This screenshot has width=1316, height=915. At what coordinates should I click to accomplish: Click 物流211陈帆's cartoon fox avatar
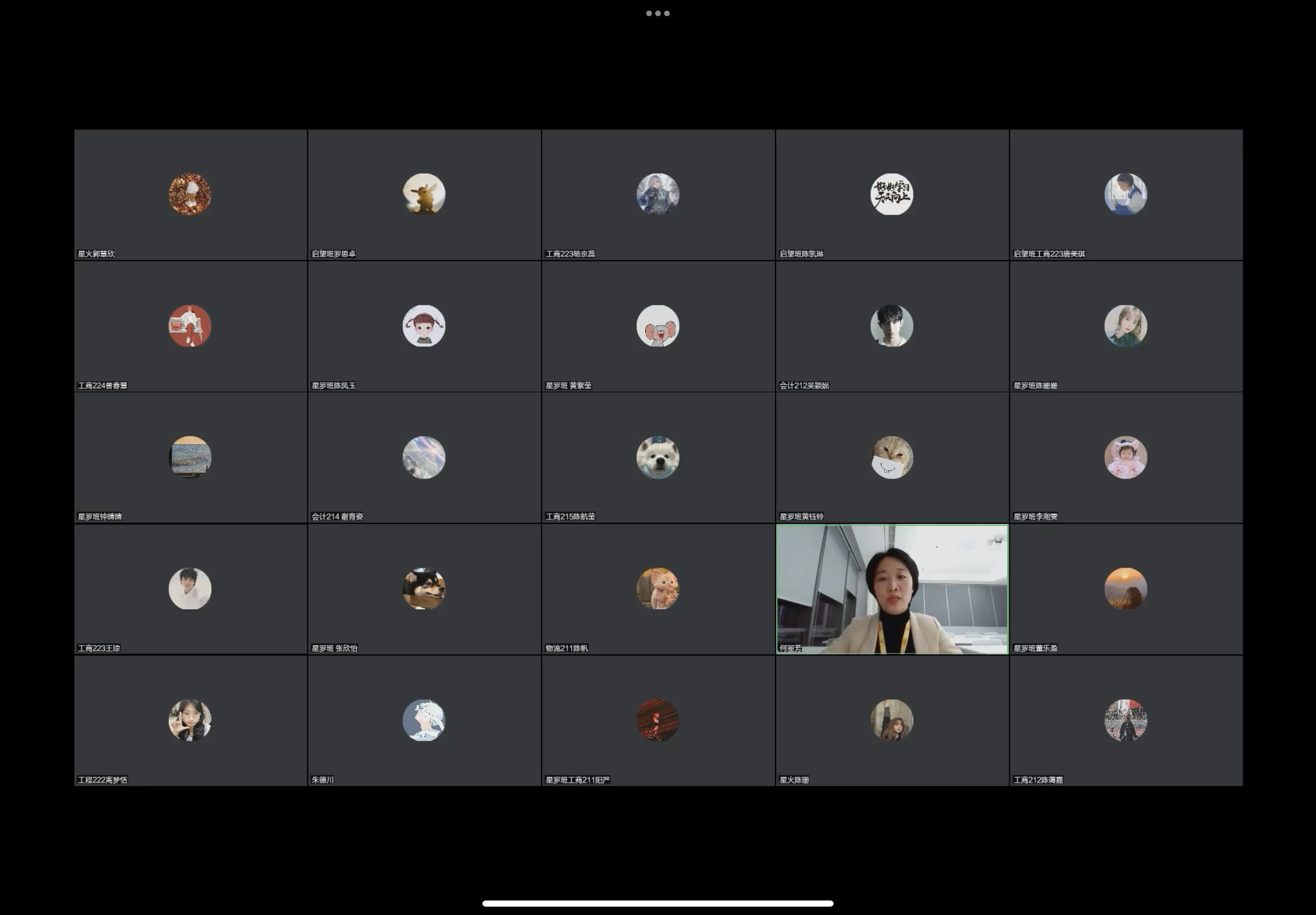(x=657, y=589)
